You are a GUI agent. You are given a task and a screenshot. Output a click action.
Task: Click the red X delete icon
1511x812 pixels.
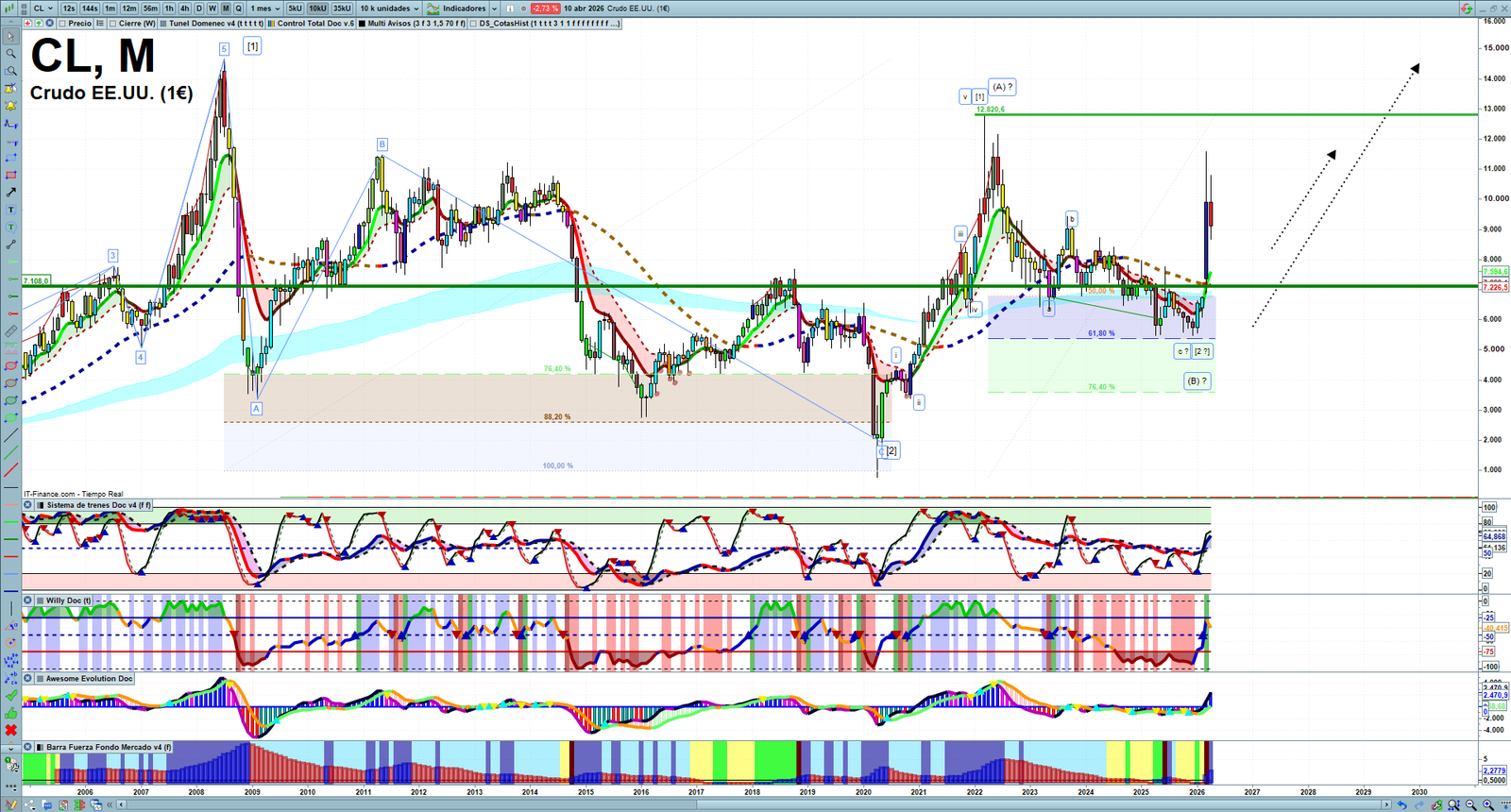click(x=10, y=730)
